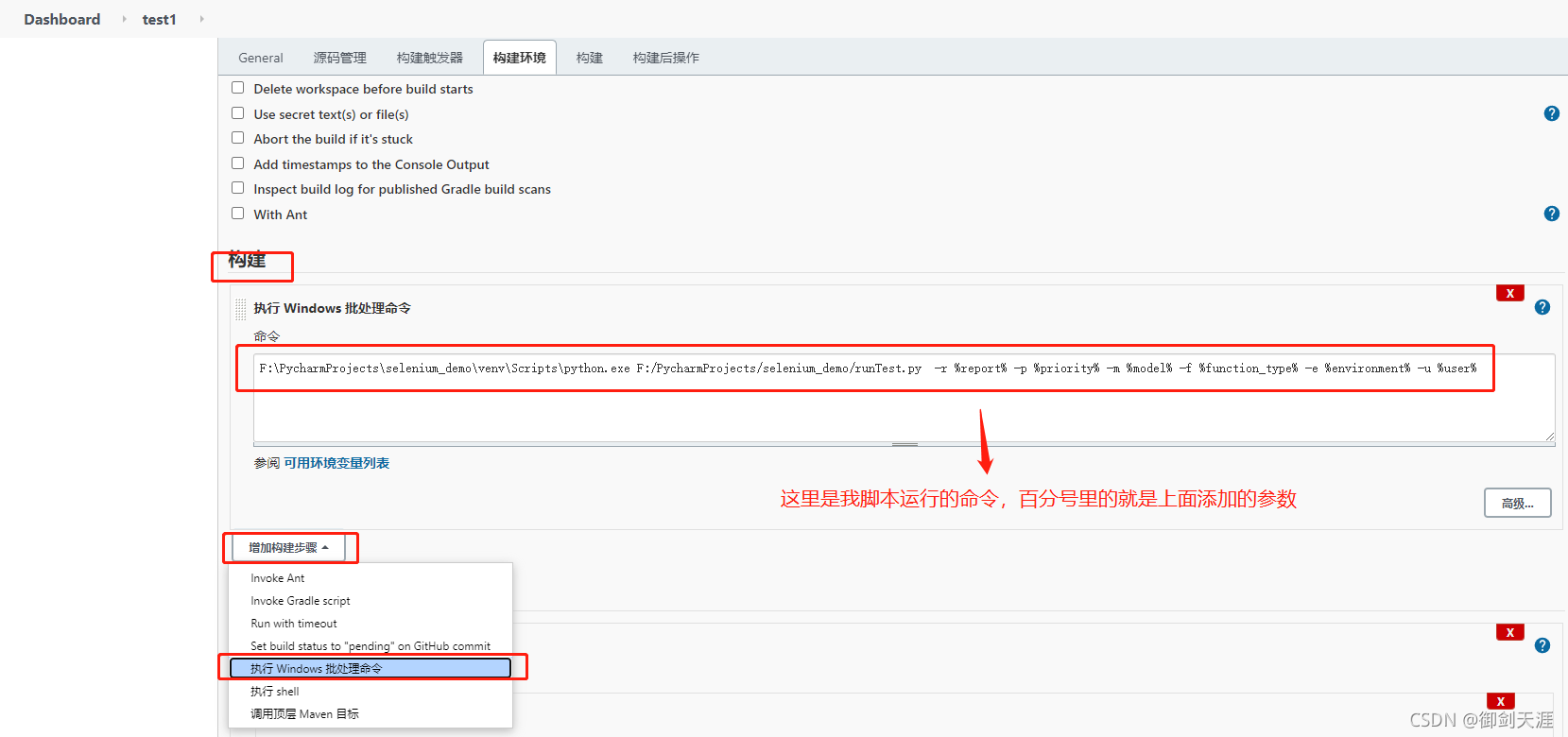Image resolution: width=1568 pixels, height=737 pixels.
Task: Switch to the General tab
Action: [x=261, y=58]
